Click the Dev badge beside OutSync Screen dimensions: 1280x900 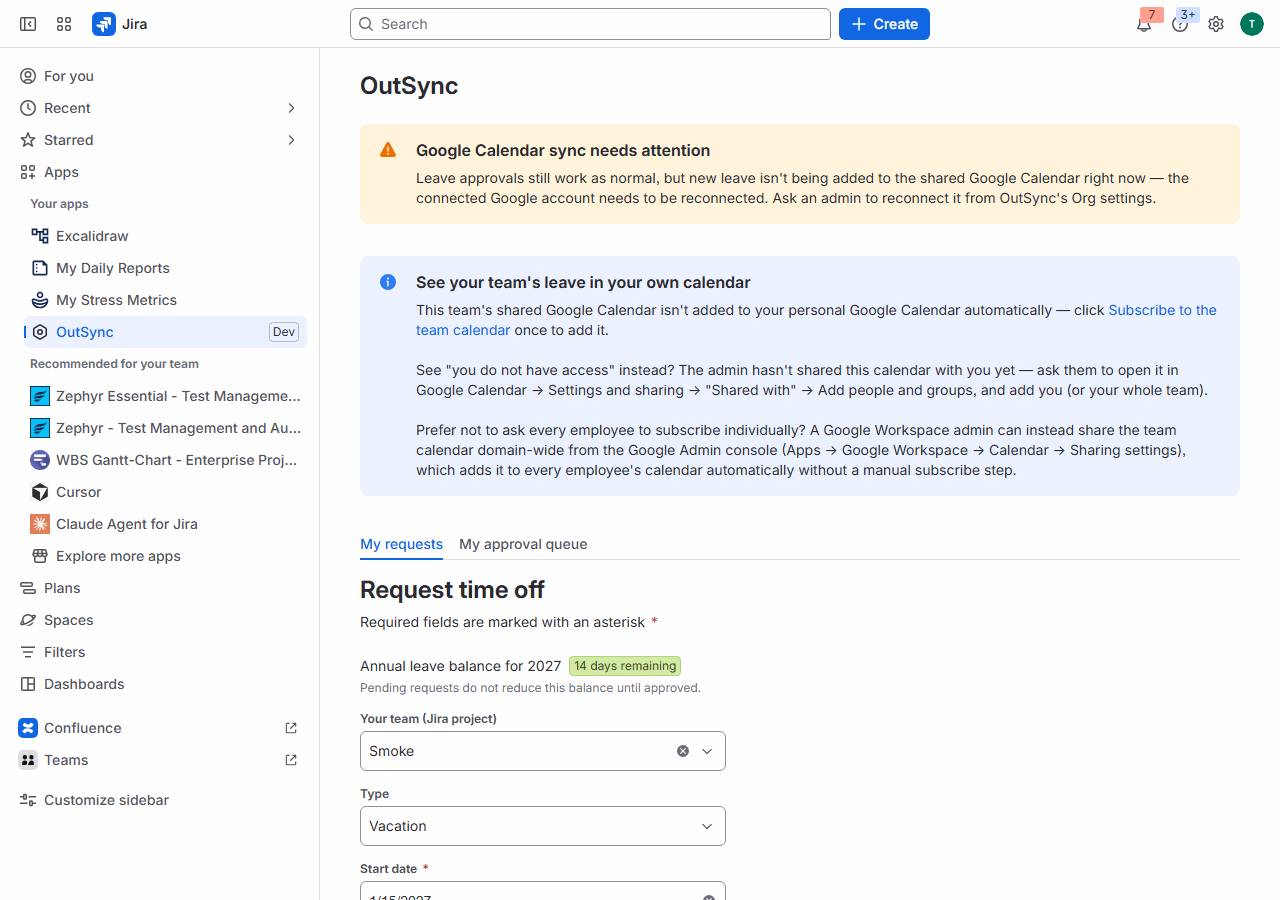[284, 332]
